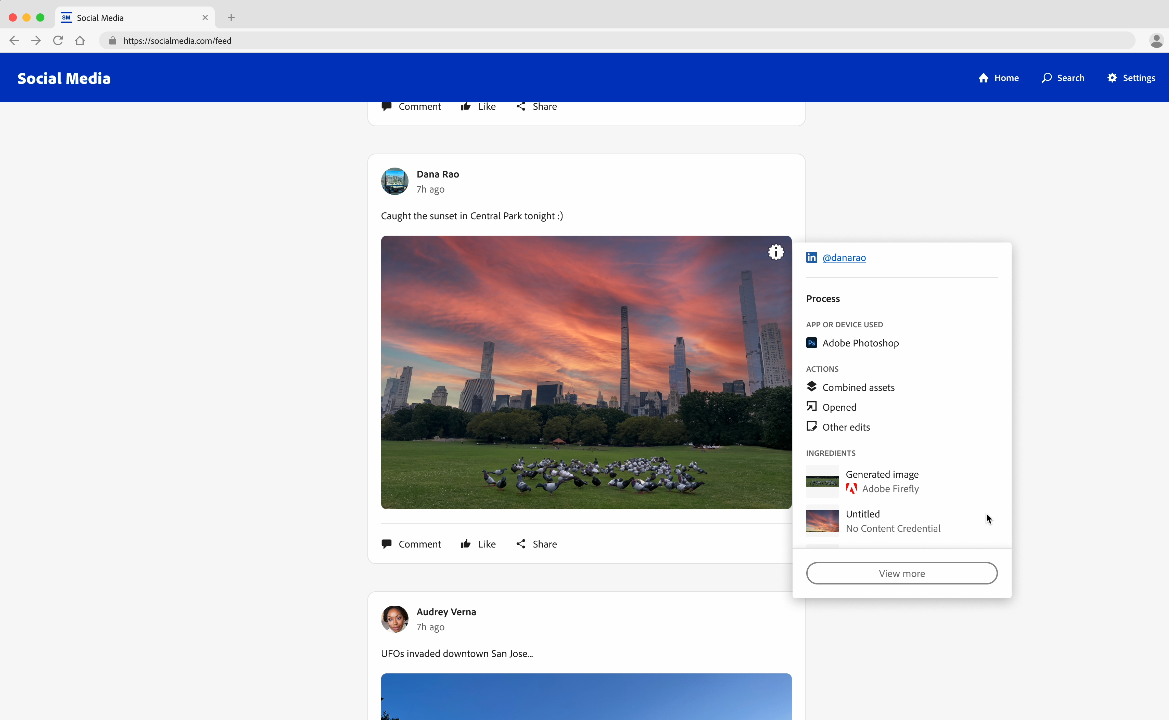Open a new browser tab with plus
This screenshot has height=720, width=1169.
pos(231,17)
